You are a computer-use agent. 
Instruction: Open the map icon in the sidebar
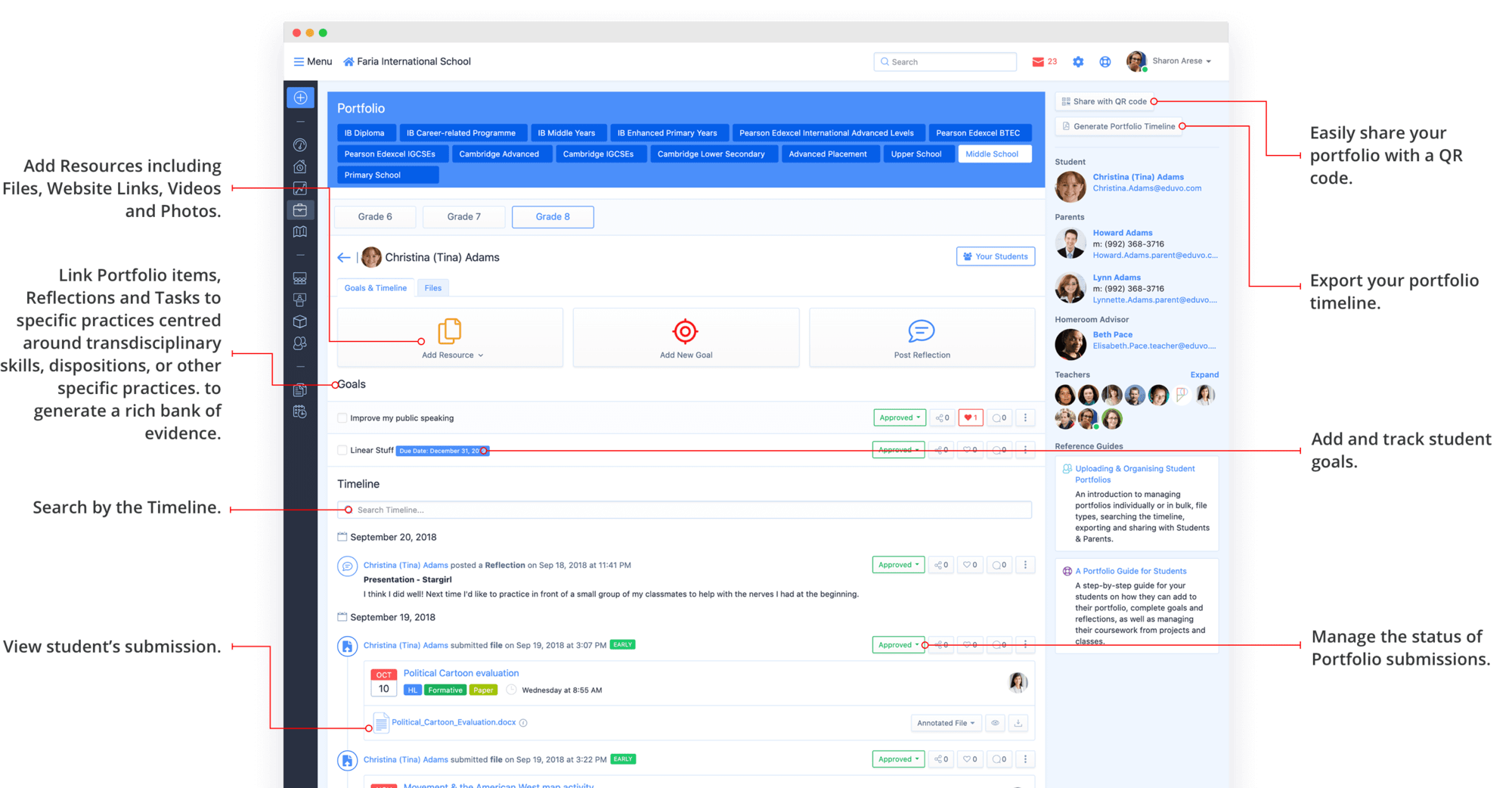click(300, 231)
